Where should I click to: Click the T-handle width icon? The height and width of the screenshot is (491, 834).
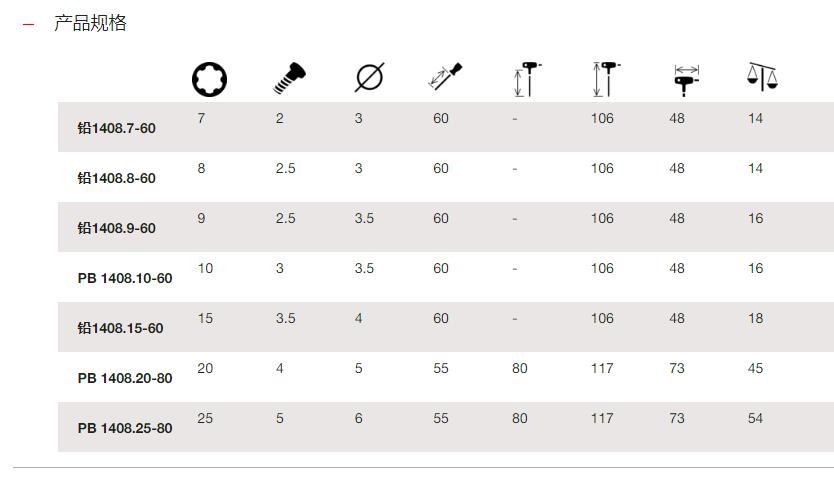(686, 80)
